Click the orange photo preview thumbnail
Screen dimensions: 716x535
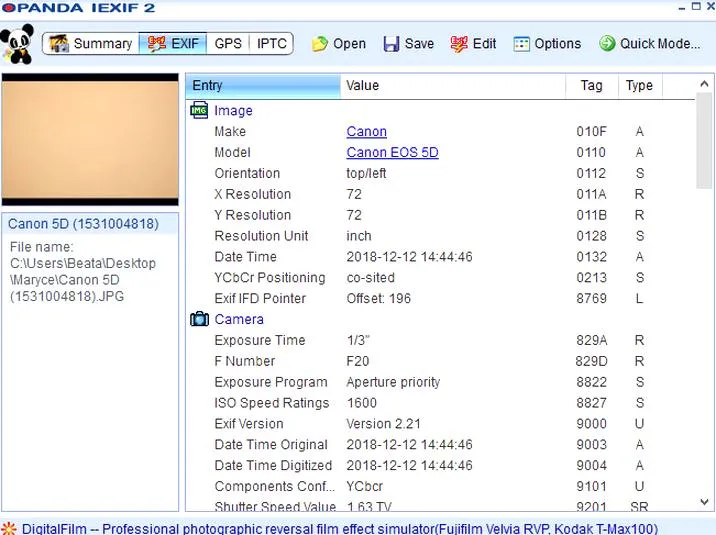click(x=90, y=140)
